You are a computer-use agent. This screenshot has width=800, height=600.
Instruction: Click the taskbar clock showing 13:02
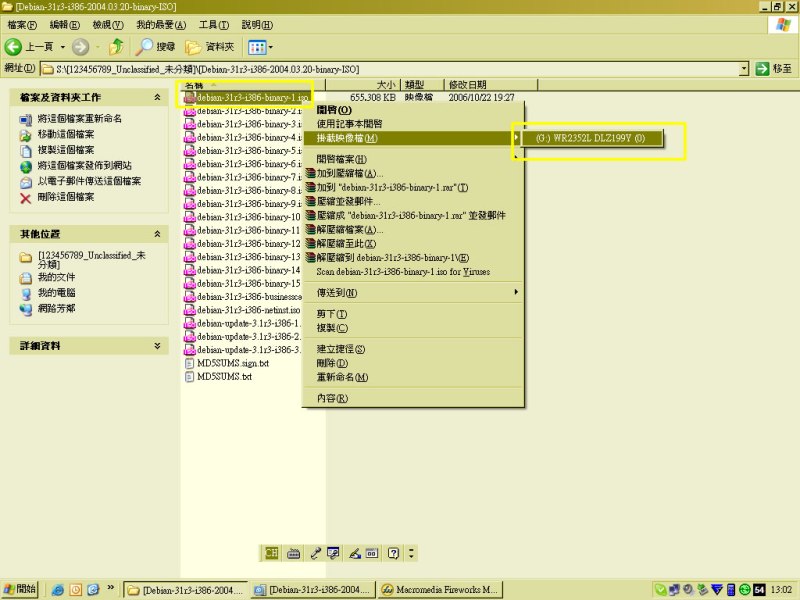coord(781,590)
